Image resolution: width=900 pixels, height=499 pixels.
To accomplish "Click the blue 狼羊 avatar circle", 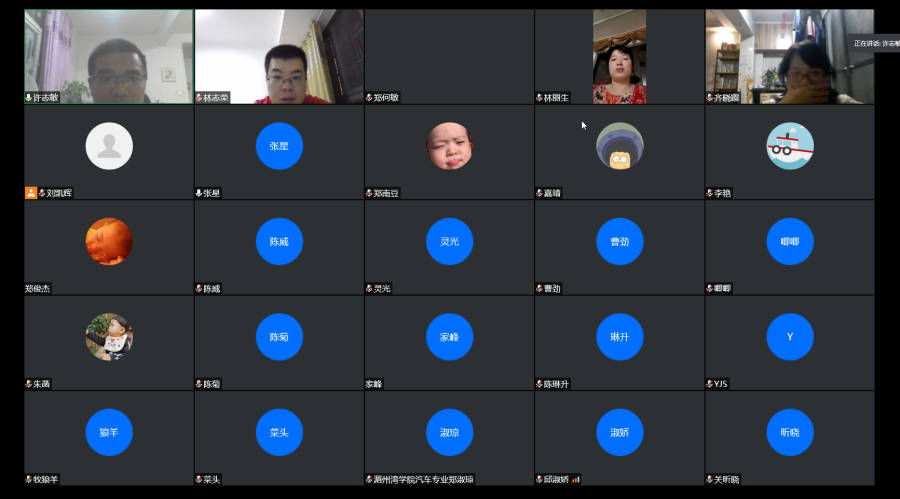I will point(109,432).
